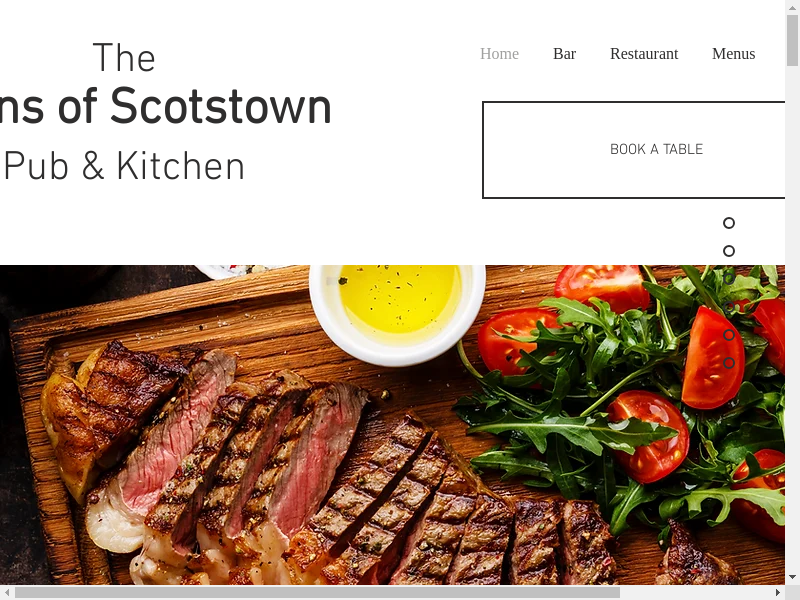Image resolution: width=800 pixels, height=600 pixels.
Task: Click the BOOK A TABLE button
Action: pos(634,150)
